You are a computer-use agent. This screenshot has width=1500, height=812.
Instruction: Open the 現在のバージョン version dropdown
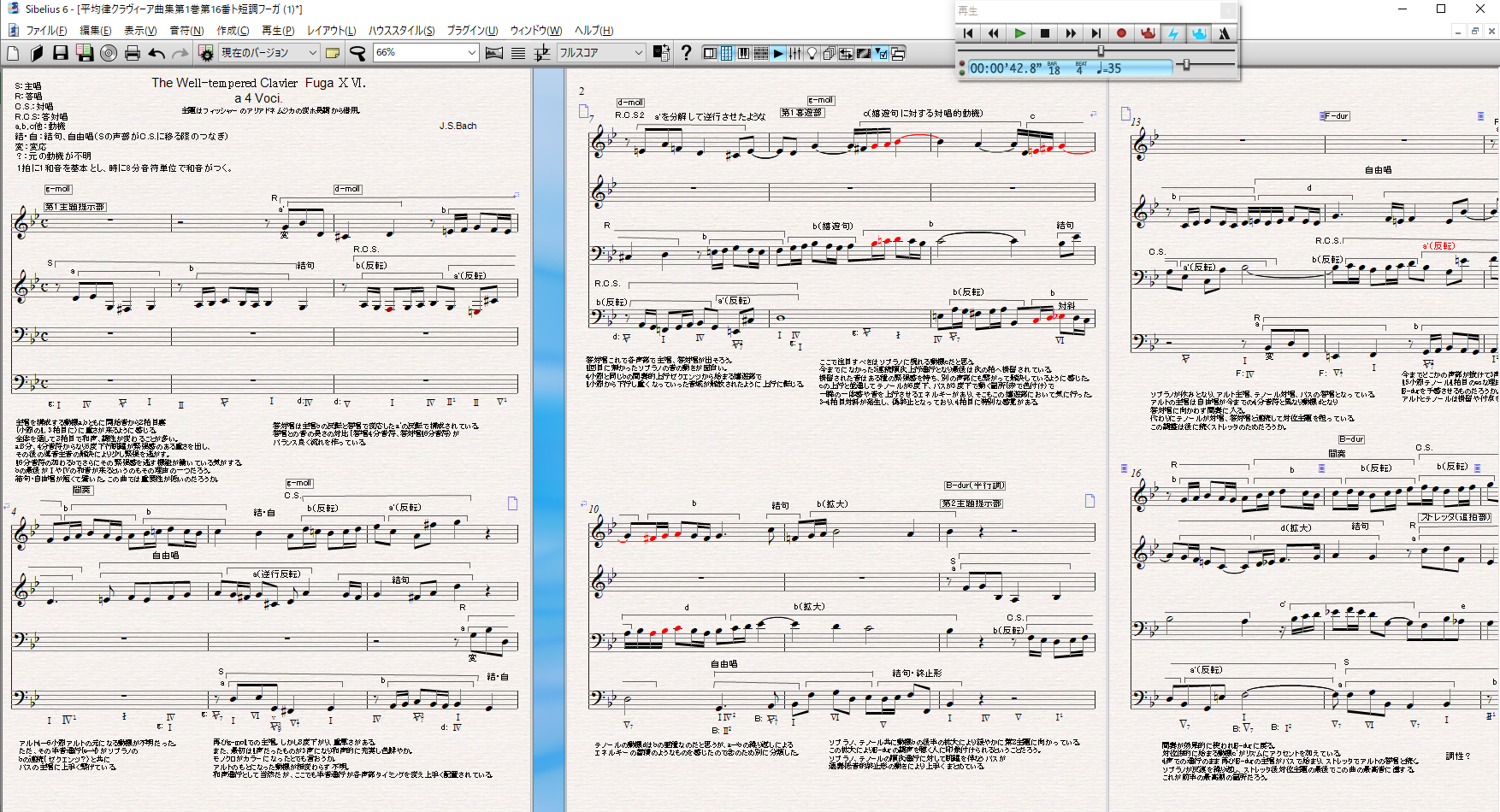[269, 53]
